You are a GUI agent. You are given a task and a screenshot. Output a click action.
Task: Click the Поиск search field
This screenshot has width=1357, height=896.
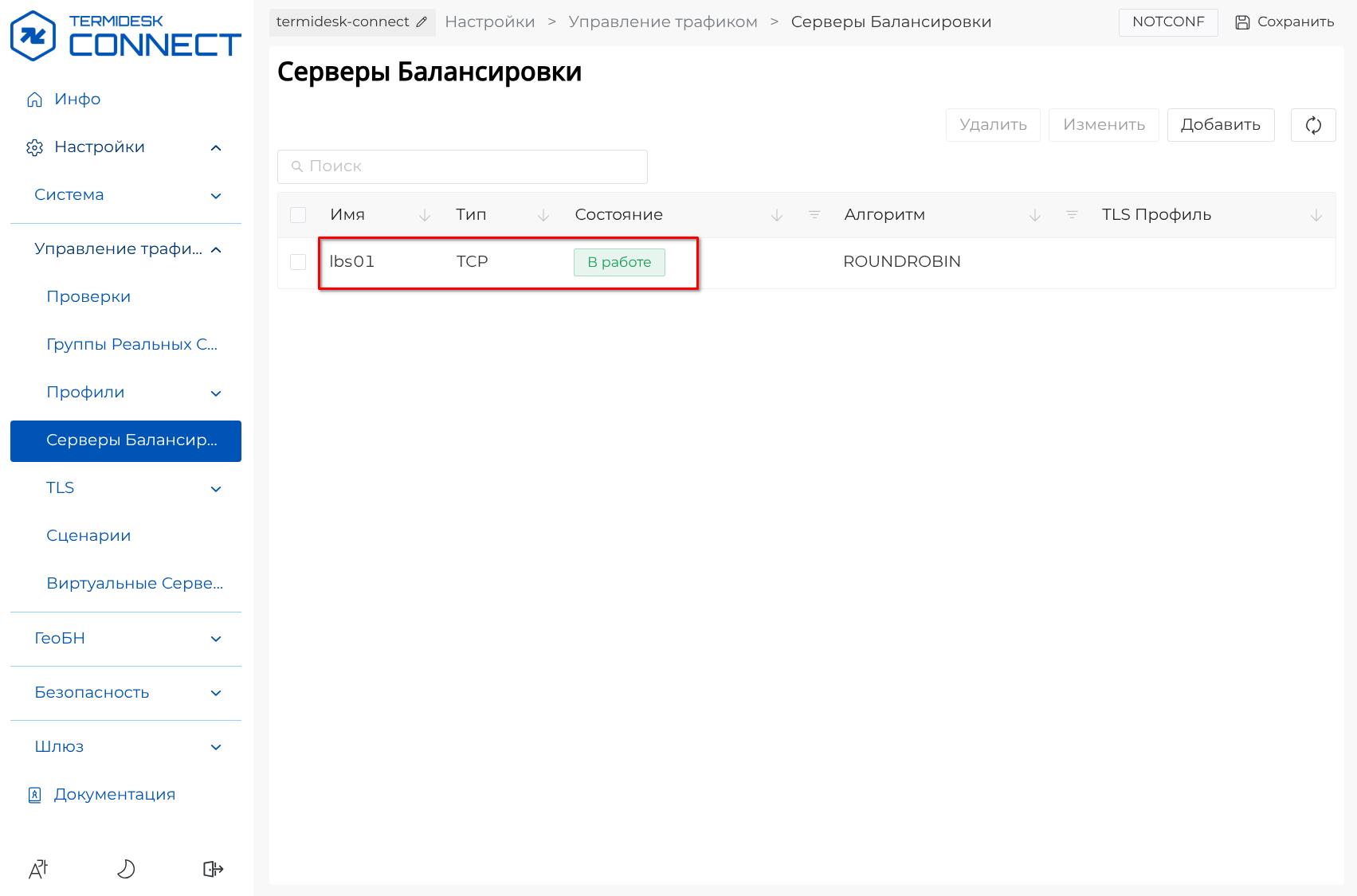[462, 166]
